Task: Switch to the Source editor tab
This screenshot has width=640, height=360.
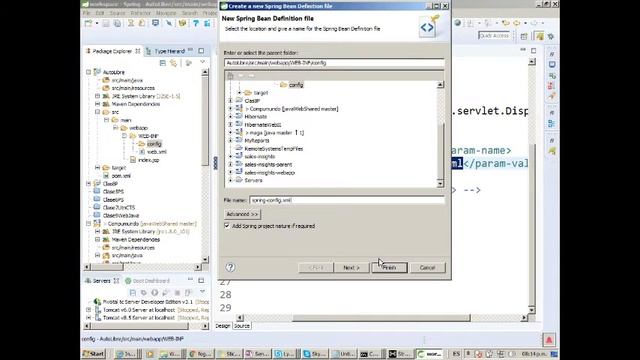Action: point(242,326)
